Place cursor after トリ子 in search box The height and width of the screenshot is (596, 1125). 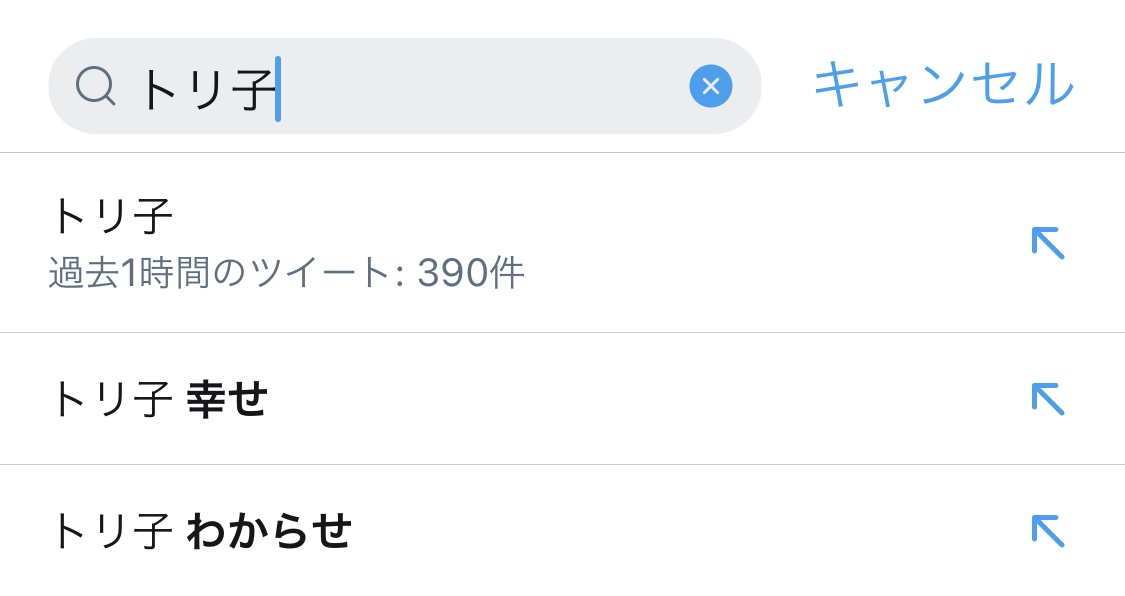click(279, 88)
